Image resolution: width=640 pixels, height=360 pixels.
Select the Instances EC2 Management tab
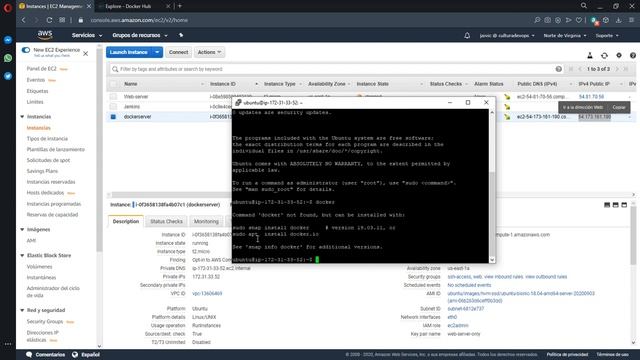pyautogui.click(x=54, y=6)
